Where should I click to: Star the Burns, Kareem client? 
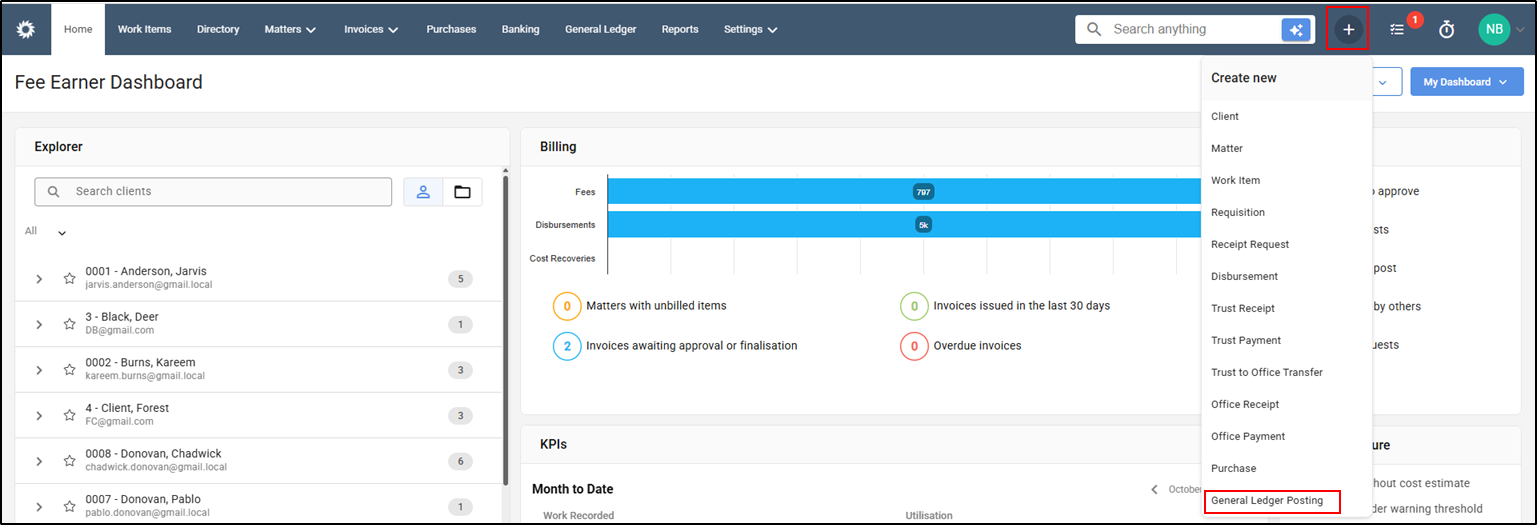70,370
